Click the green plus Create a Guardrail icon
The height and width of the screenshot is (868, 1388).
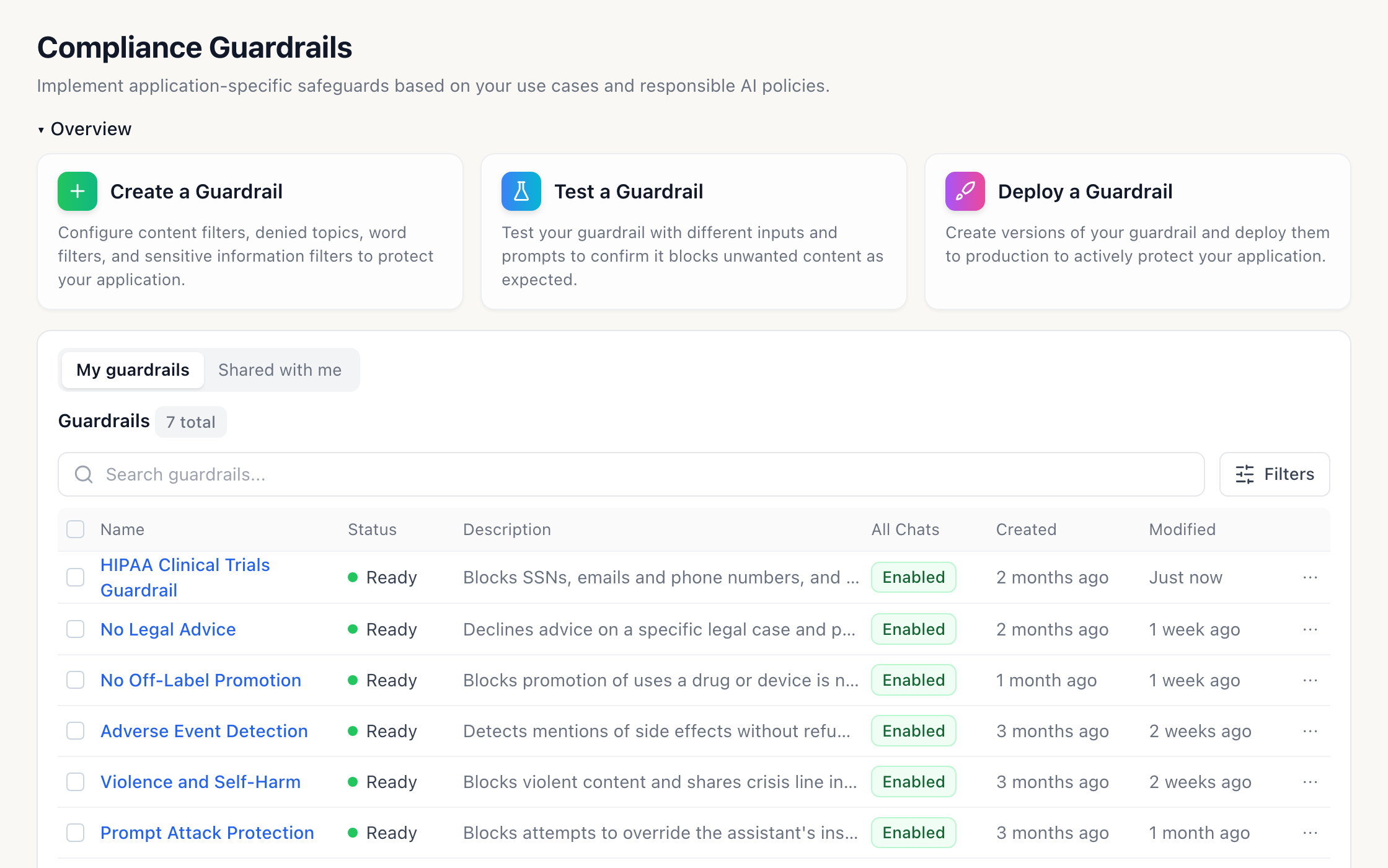click(77, 192)
